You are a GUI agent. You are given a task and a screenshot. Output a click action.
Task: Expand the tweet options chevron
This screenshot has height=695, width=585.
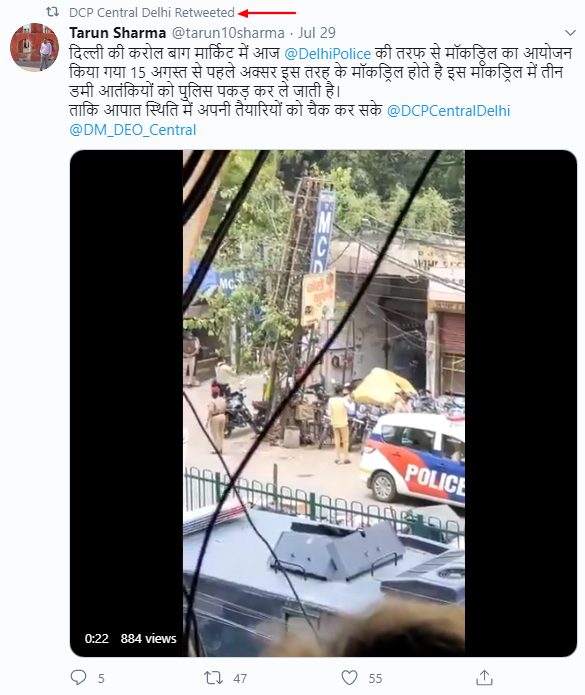click(x=570, y=33)
